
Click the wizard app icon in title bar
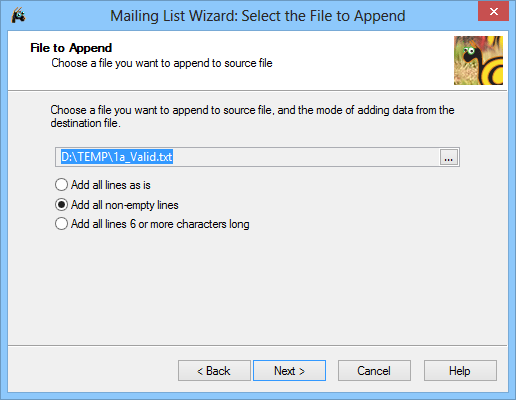coord(18,16)
